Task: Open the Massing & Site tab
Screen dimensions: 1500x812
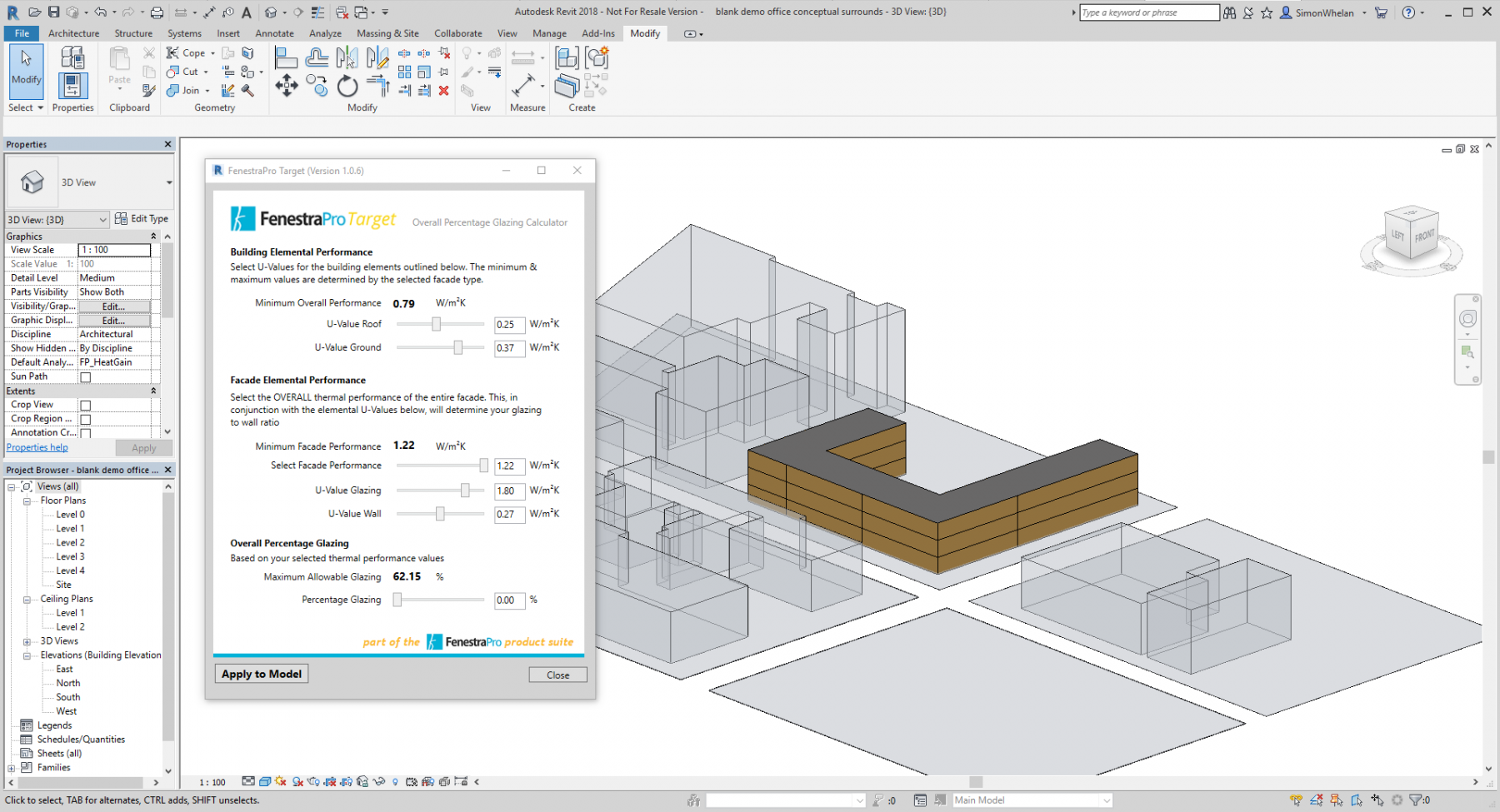Action: coord(387,33)
